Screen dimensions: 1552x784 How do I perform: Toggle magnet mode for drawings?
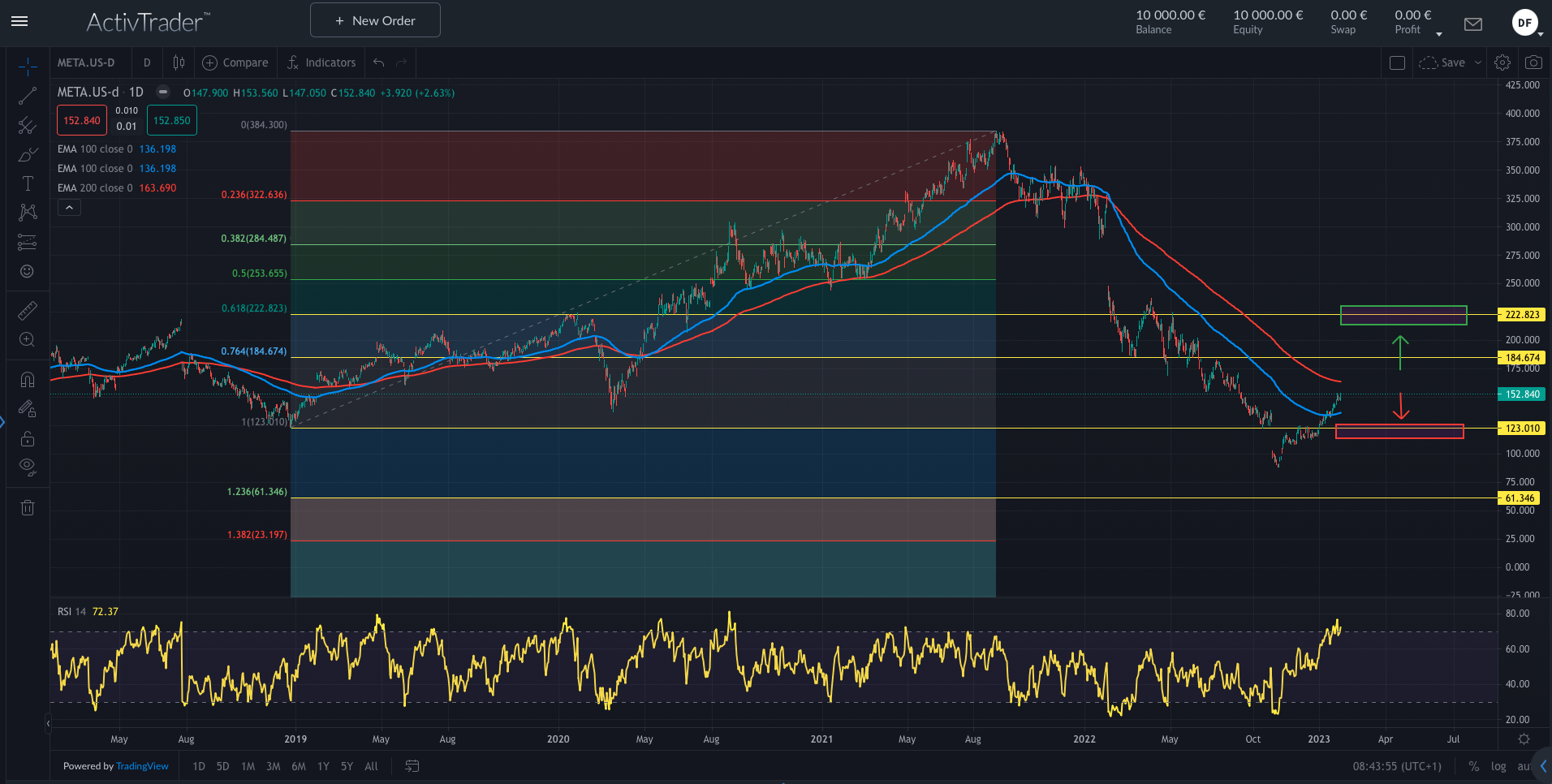(27, 379)
